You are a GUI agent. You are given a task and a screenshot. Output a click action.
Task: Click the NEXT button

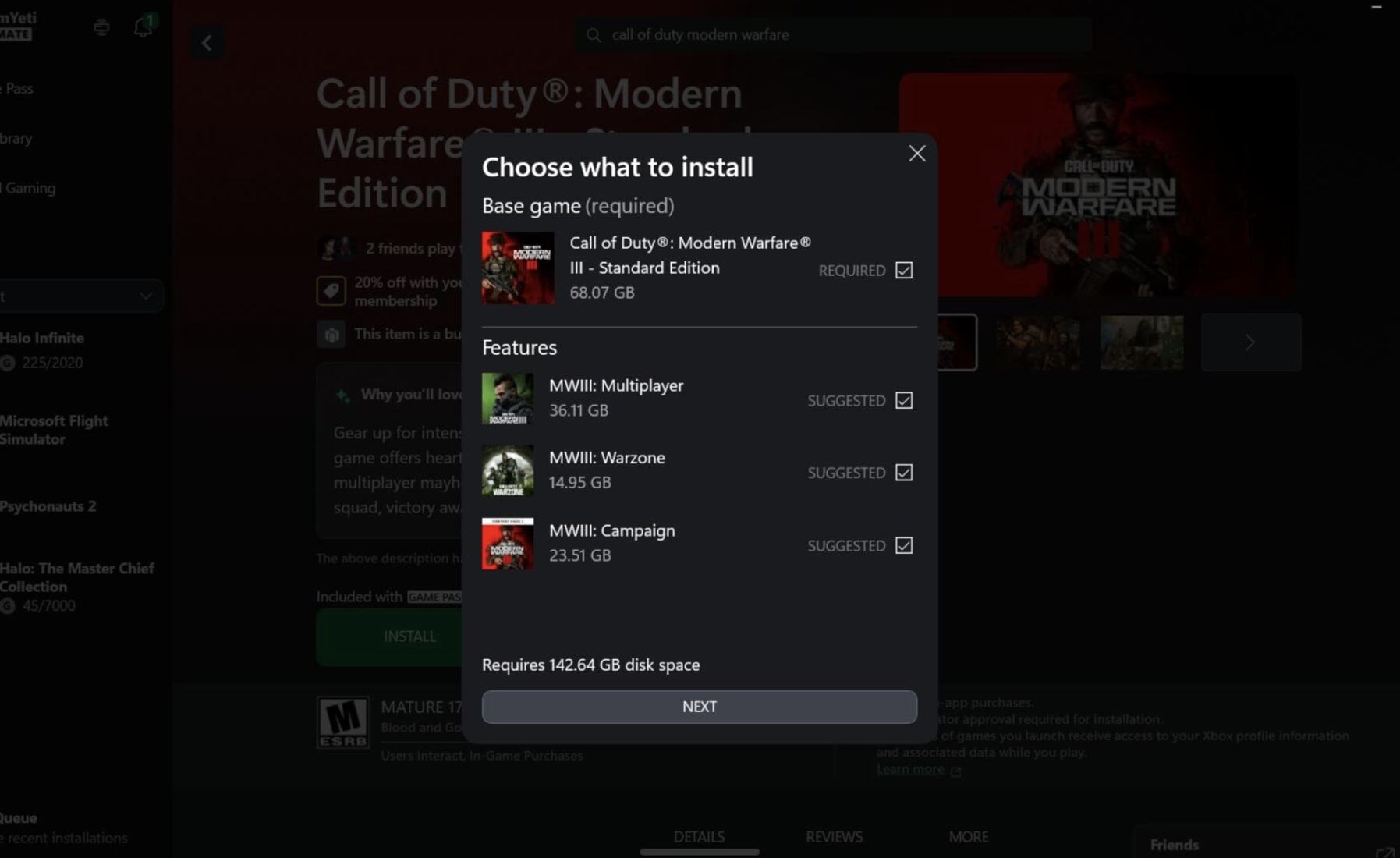(x=699, y=707)
